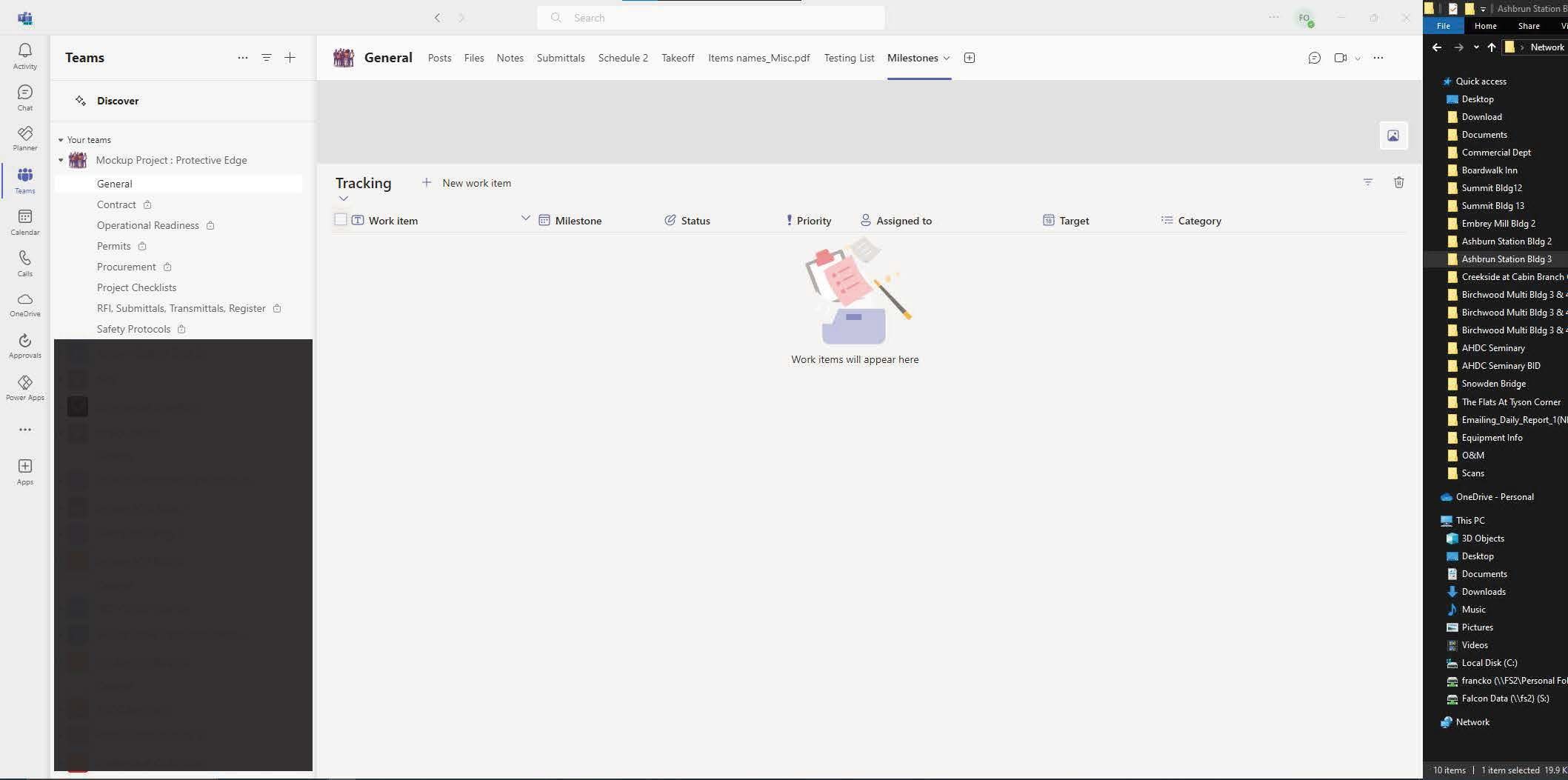1568x780 pixels.
Task: Create or join a team with plus
Action: point(290,58)
